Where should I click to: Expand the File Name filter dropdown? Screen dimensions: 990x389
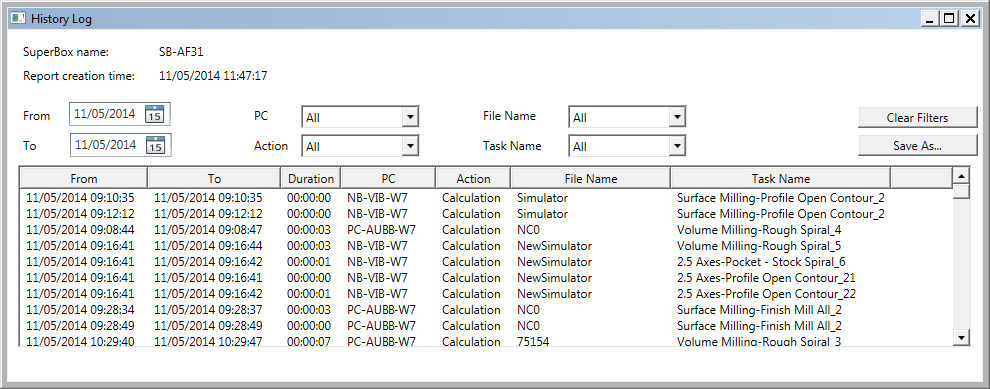pos(677,117)
